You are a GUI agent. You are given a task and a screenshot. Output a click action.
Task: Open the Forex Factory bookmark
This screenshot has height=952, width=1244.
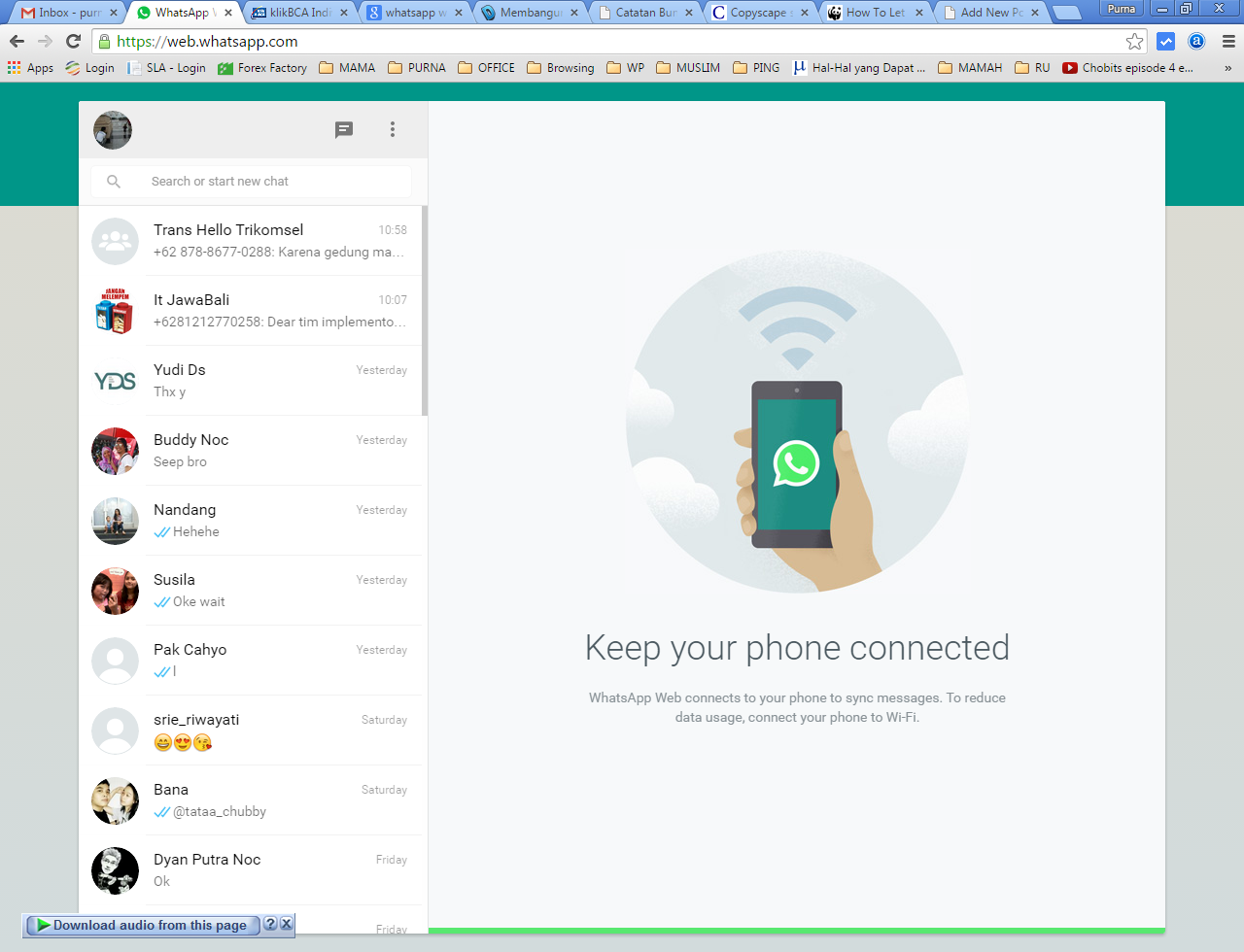point(262,68)
